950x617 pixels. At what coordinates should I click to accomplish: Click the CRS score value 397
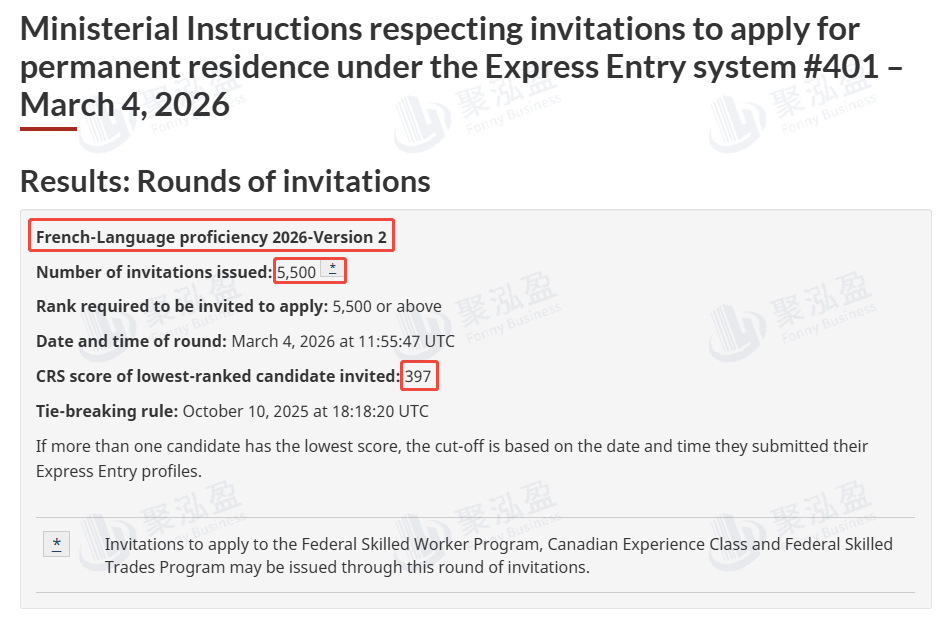(x=419, y=376)
